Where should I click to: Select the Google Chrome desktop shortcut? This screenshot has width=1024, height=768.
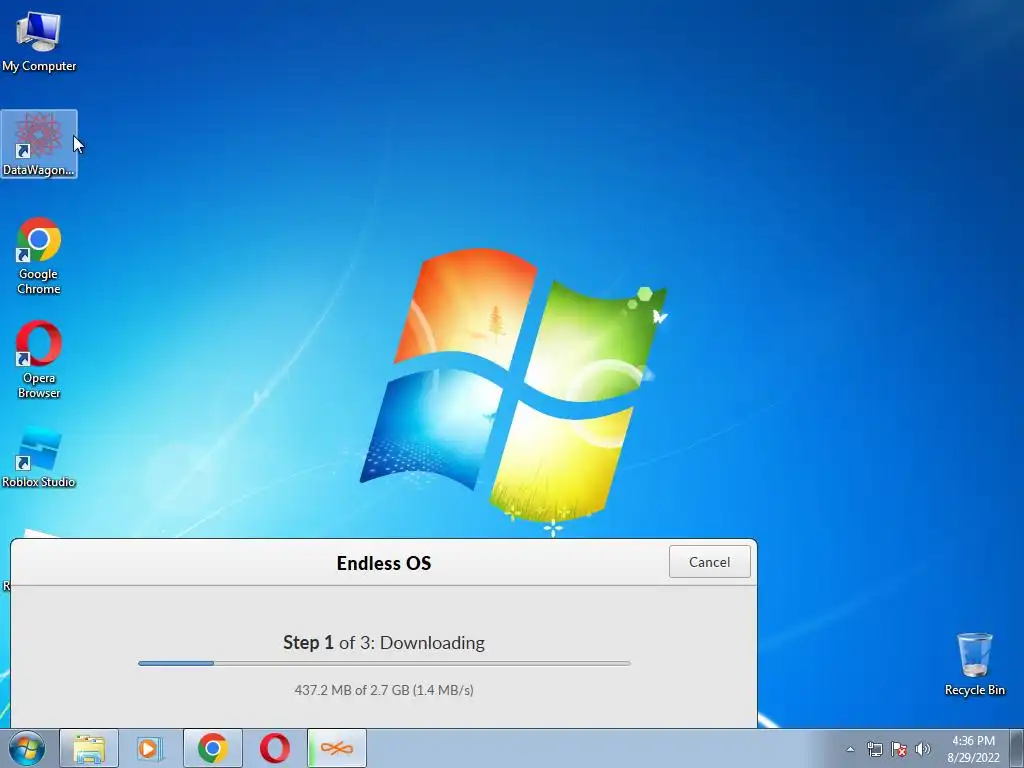39,256
